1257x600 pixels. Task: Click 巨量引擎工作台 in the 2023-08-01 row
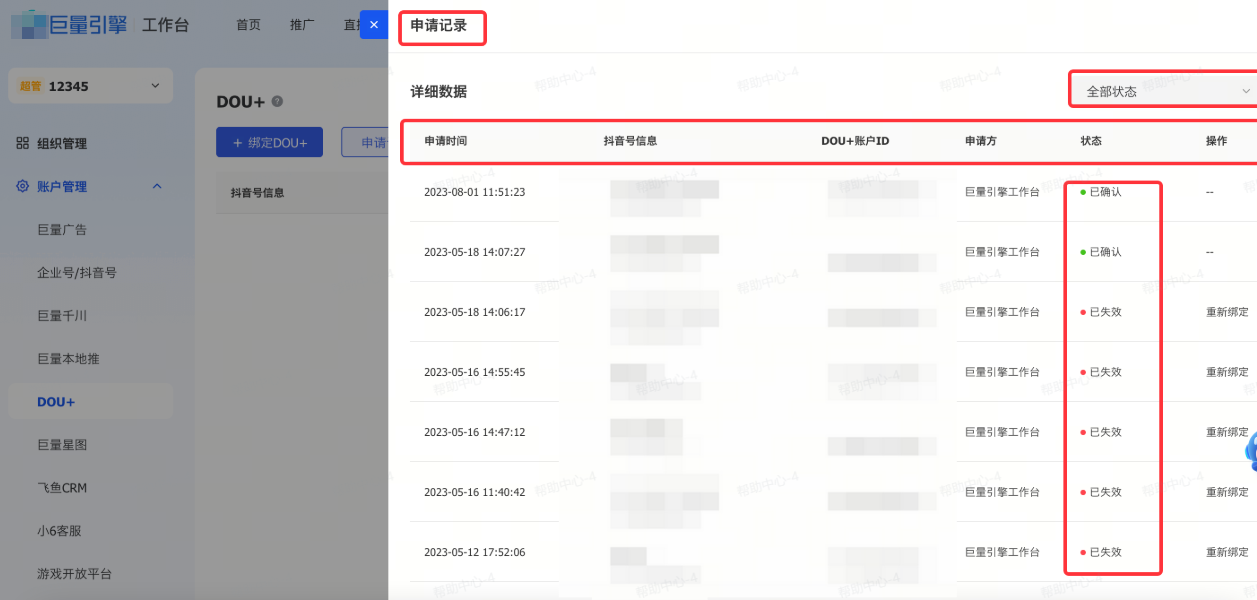1002,192
